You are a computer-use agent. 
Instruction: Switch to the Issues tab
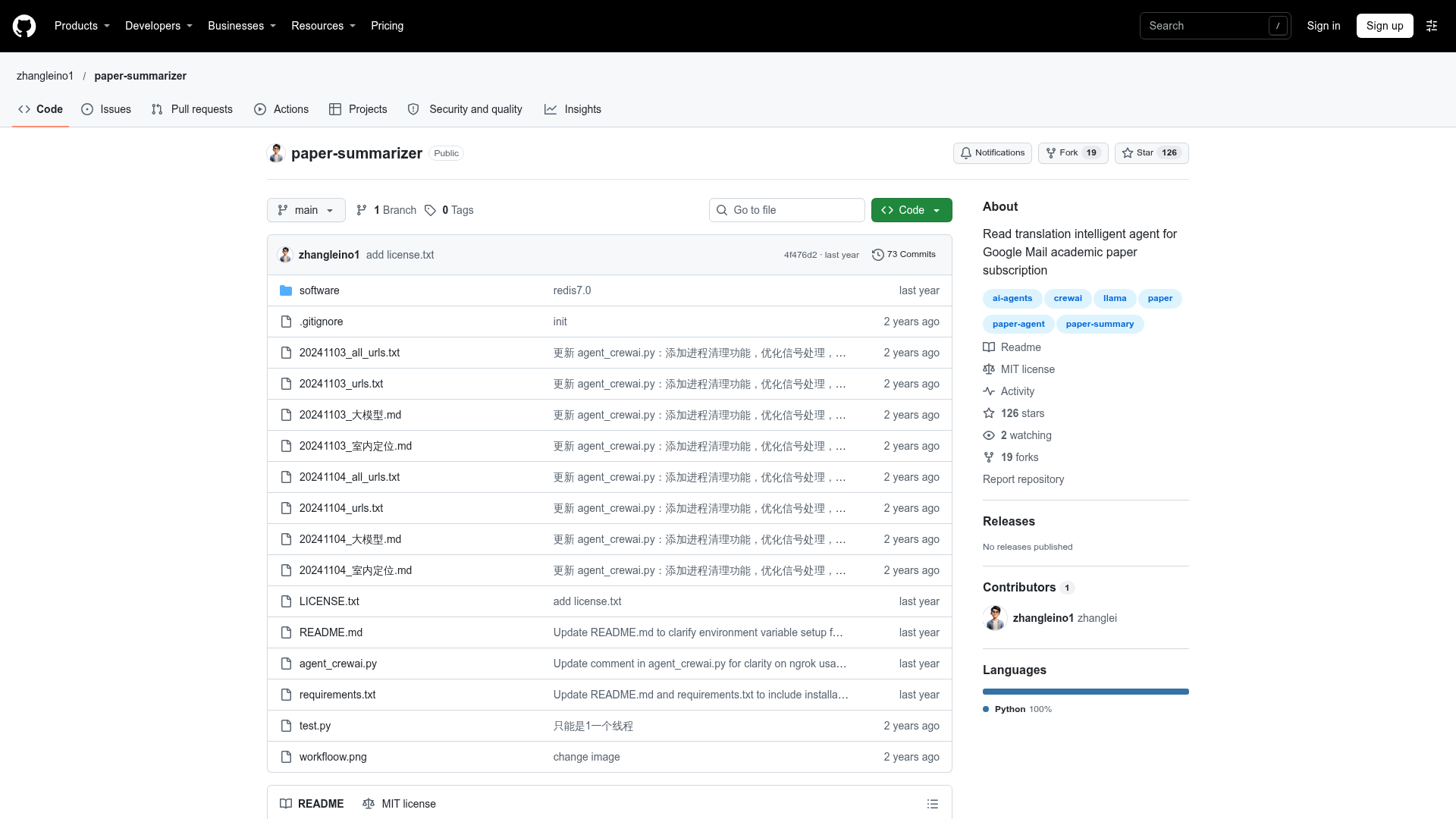click(x=106, y=109)
